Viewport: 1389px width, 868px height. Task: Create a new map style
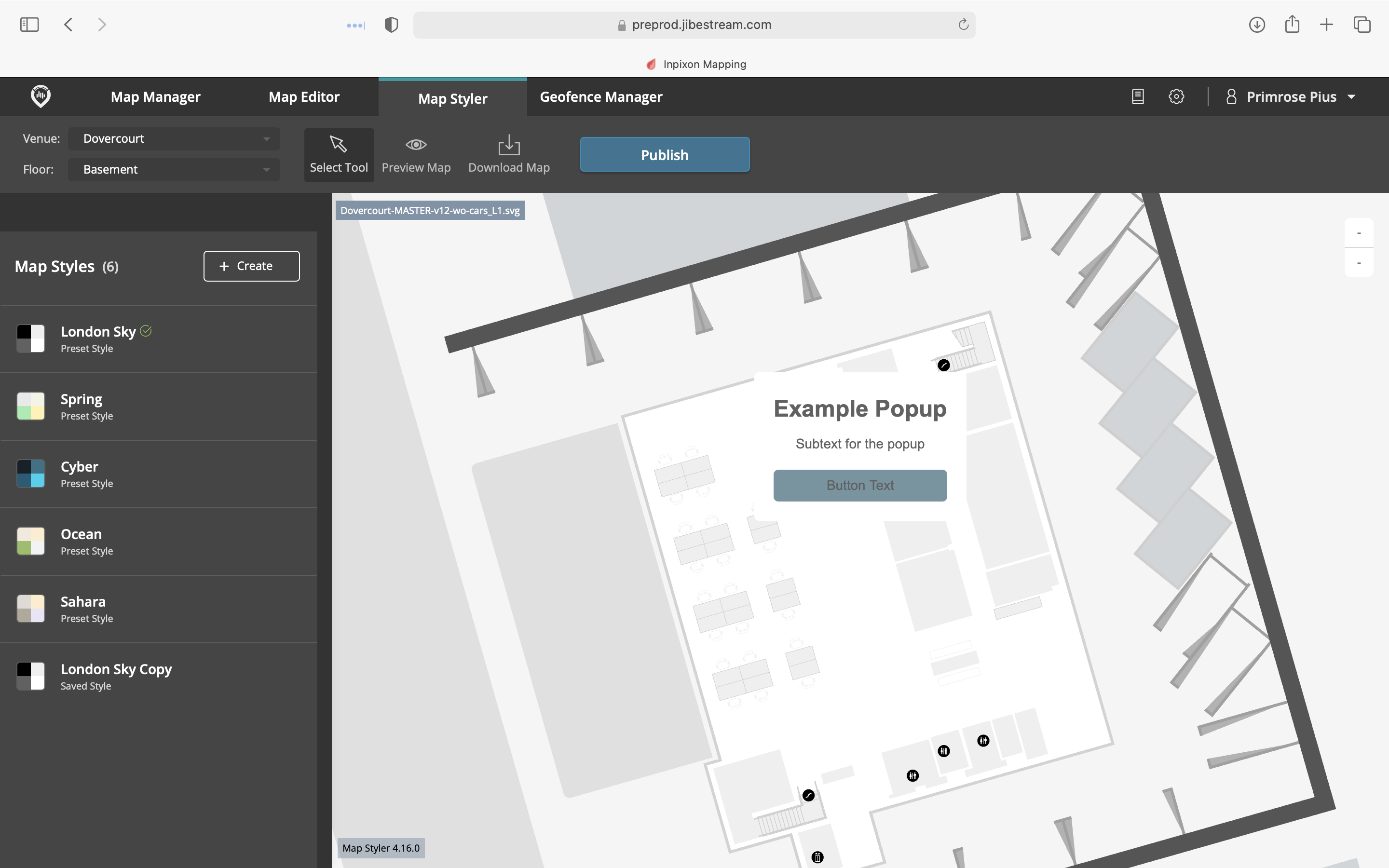(x=251, y=266)
